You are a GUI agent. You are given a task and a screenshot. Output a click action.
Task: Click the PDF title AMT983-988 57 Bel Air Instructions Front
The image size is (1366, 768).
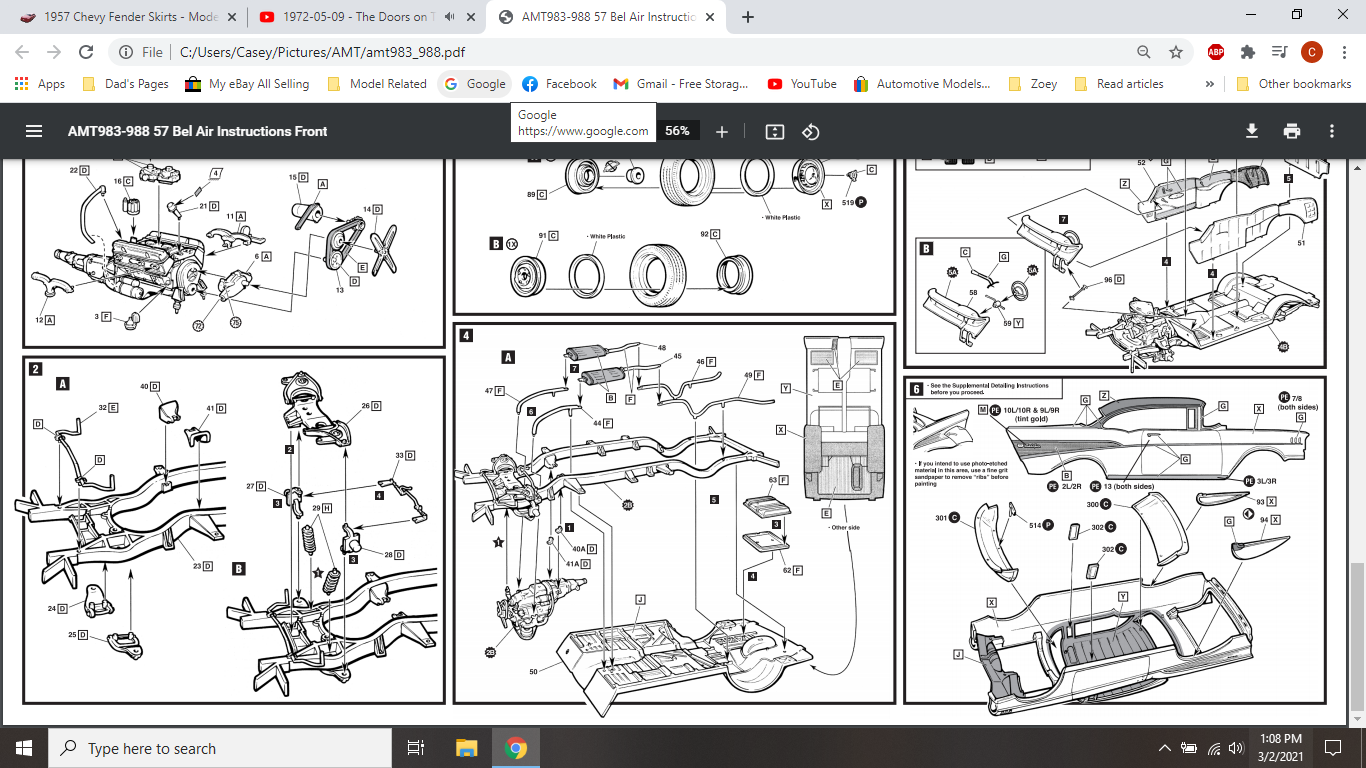[197, 131]
